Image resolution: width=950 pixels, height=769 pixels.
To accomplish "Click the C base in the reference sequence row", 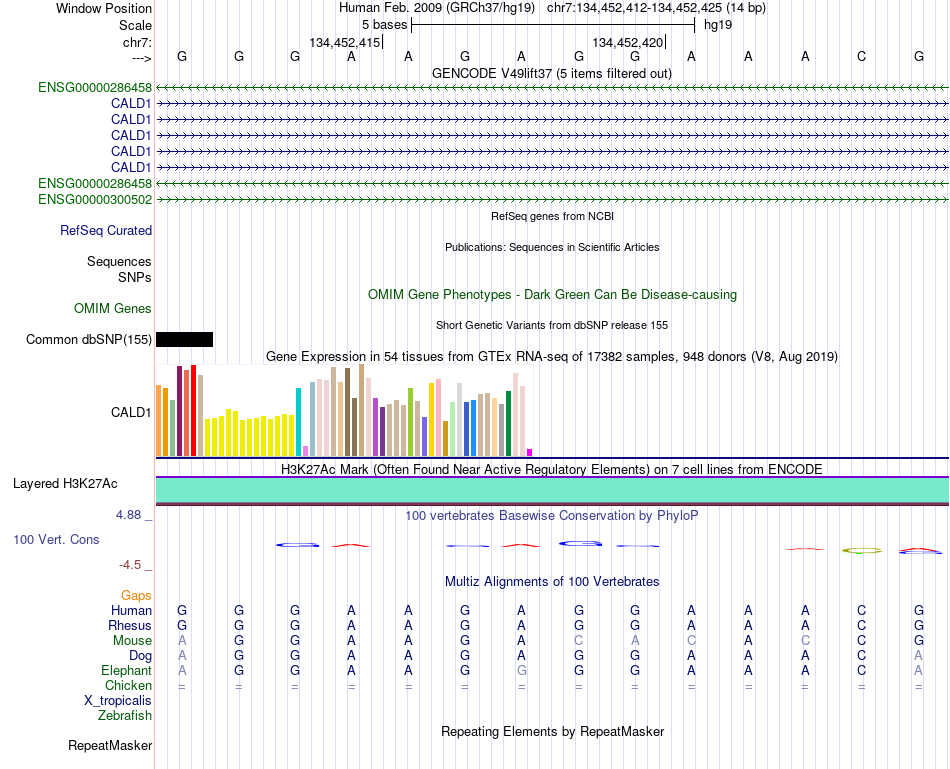I will click(862, 56).
